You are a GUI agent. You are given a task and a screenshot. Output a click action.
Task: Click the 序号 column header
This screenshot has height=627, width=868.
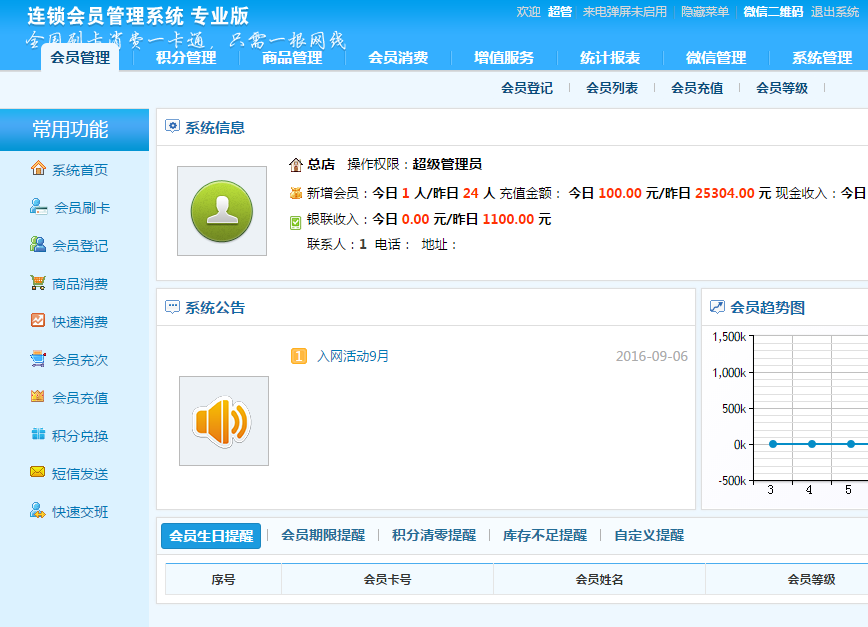click(x=223, y=579)
